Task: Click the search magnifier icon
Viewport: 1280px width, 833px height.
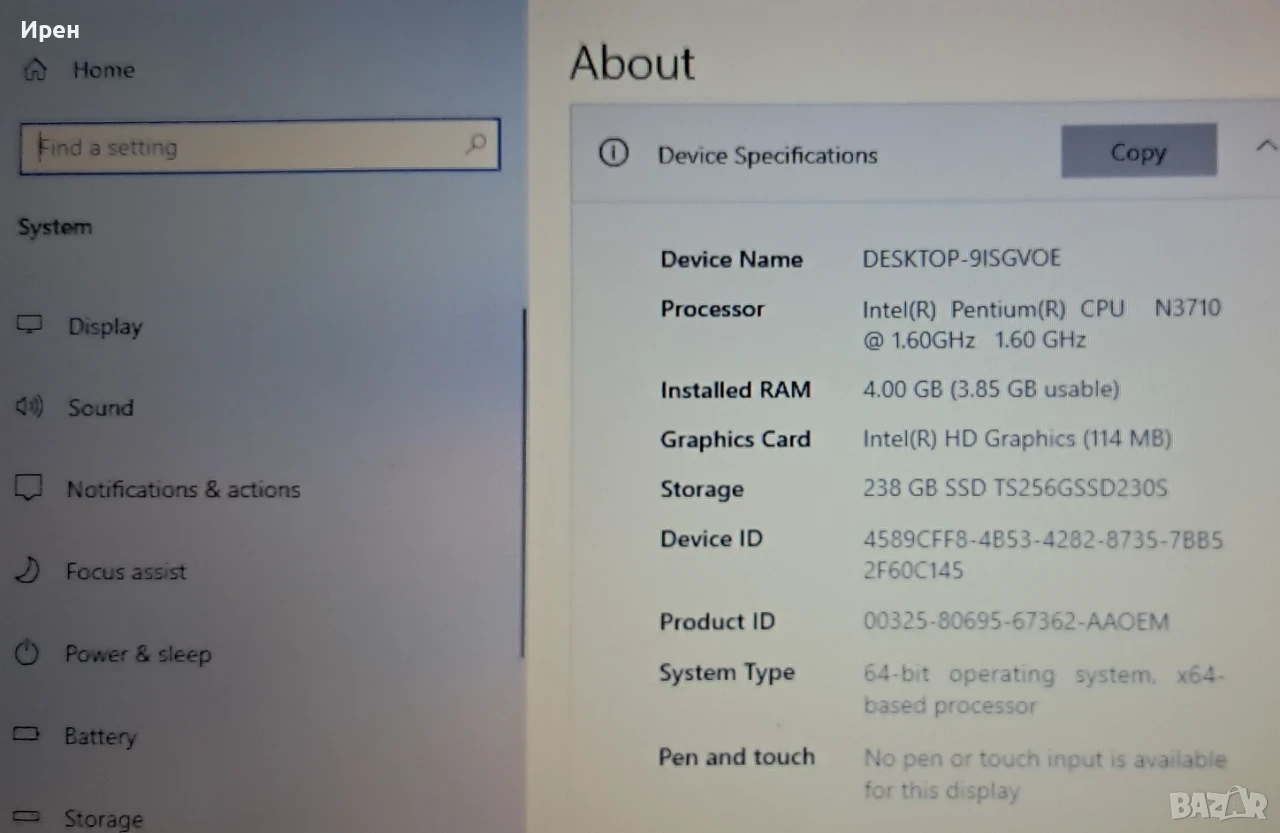Action: [x=476, y=145]
